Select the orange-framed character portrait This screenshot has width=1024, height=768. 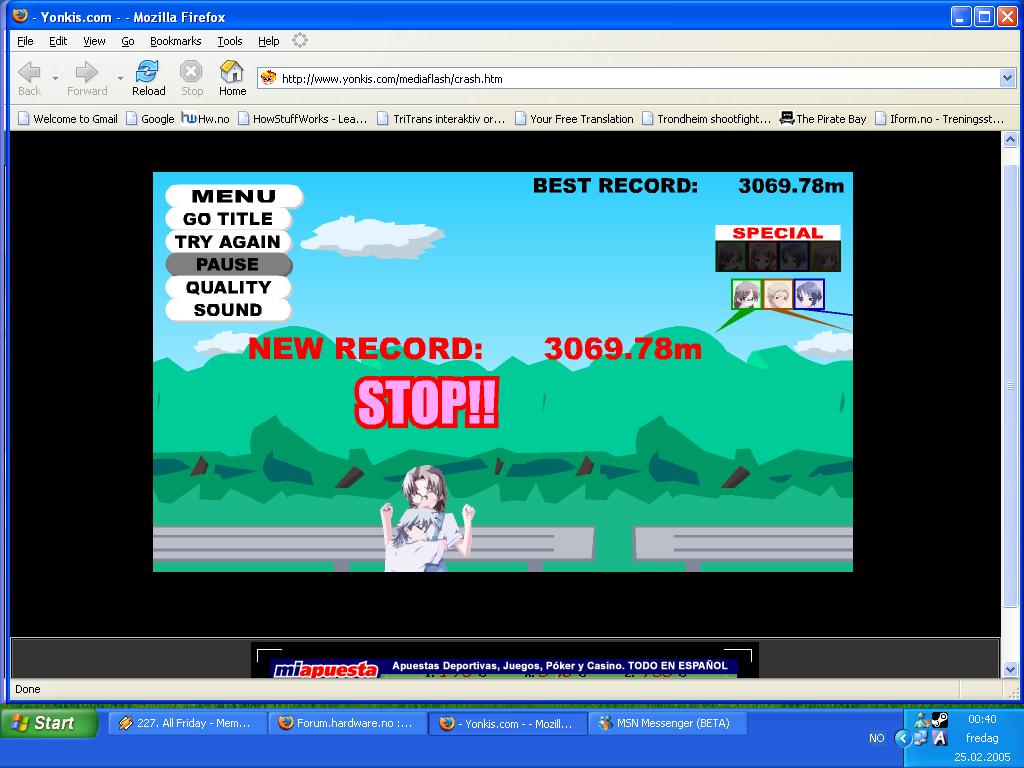(778, 295)
